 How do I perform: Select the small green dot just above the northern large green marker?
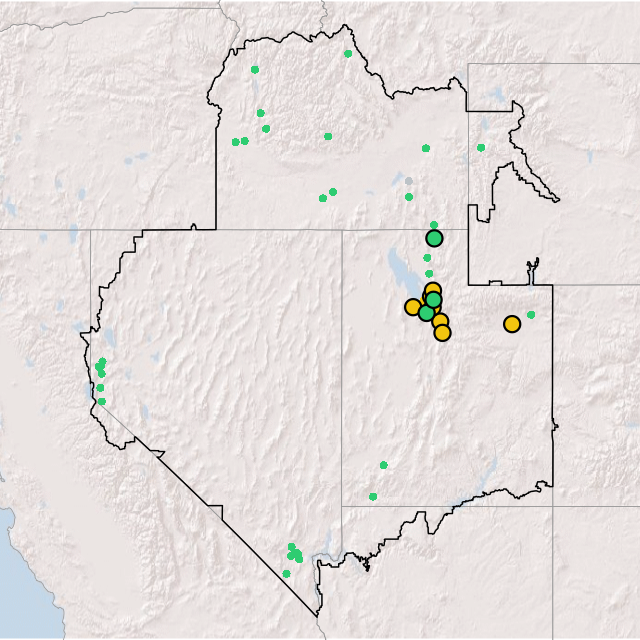click(x=433, y=225)
